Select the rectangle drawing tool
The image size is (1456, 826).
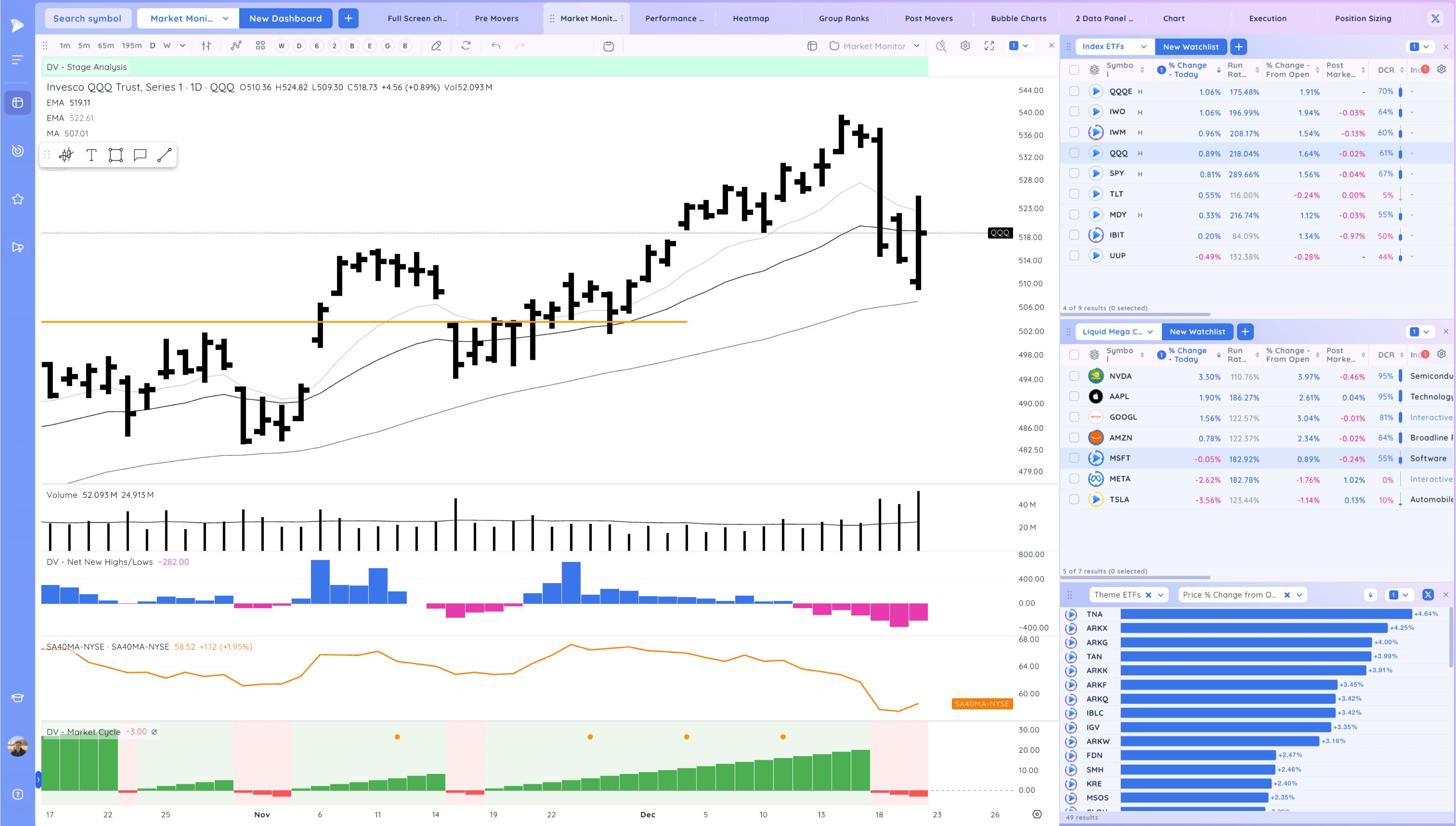[x=116, y=155]
